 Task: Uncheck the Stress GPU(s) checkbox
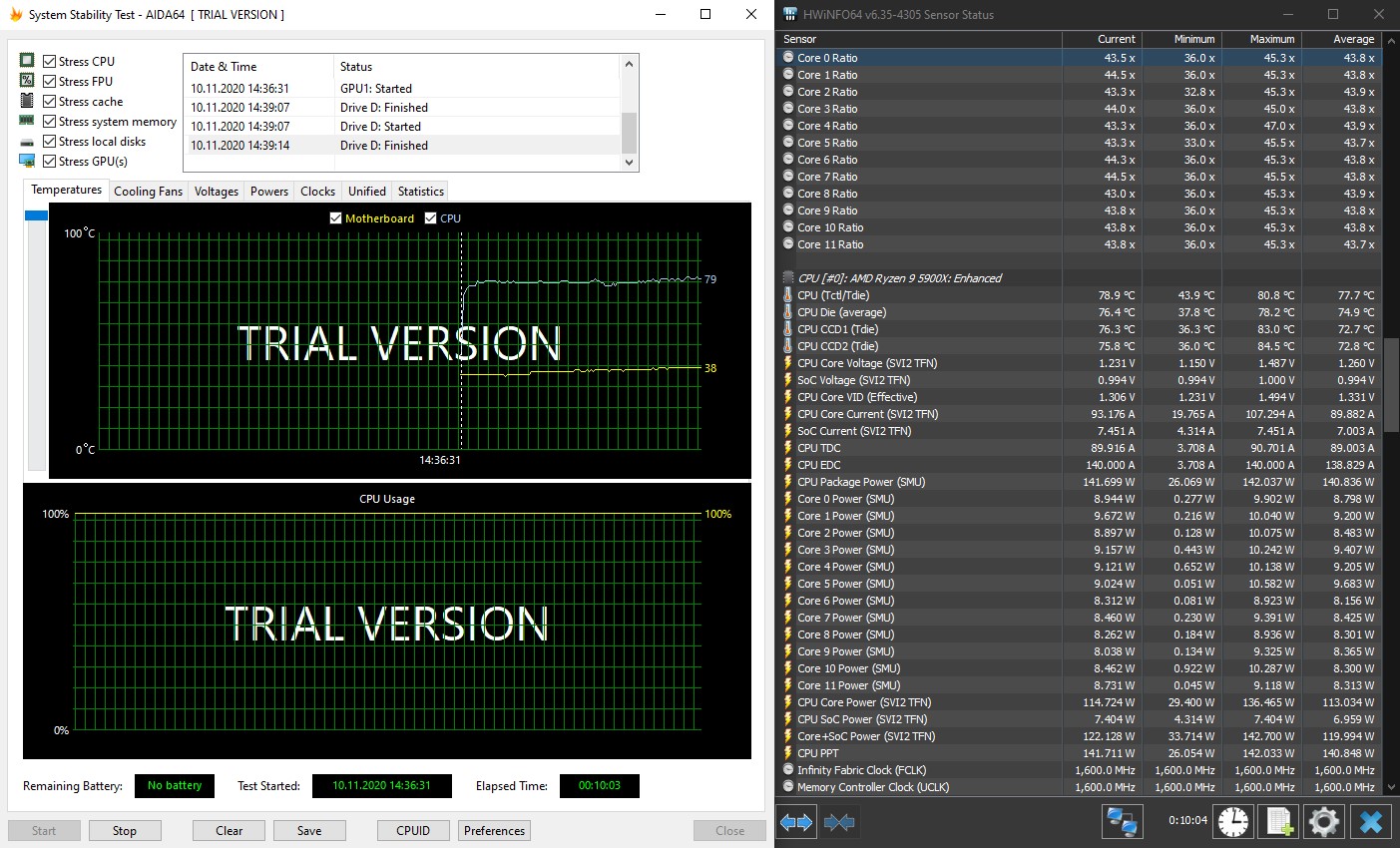[x=49, y=161]
